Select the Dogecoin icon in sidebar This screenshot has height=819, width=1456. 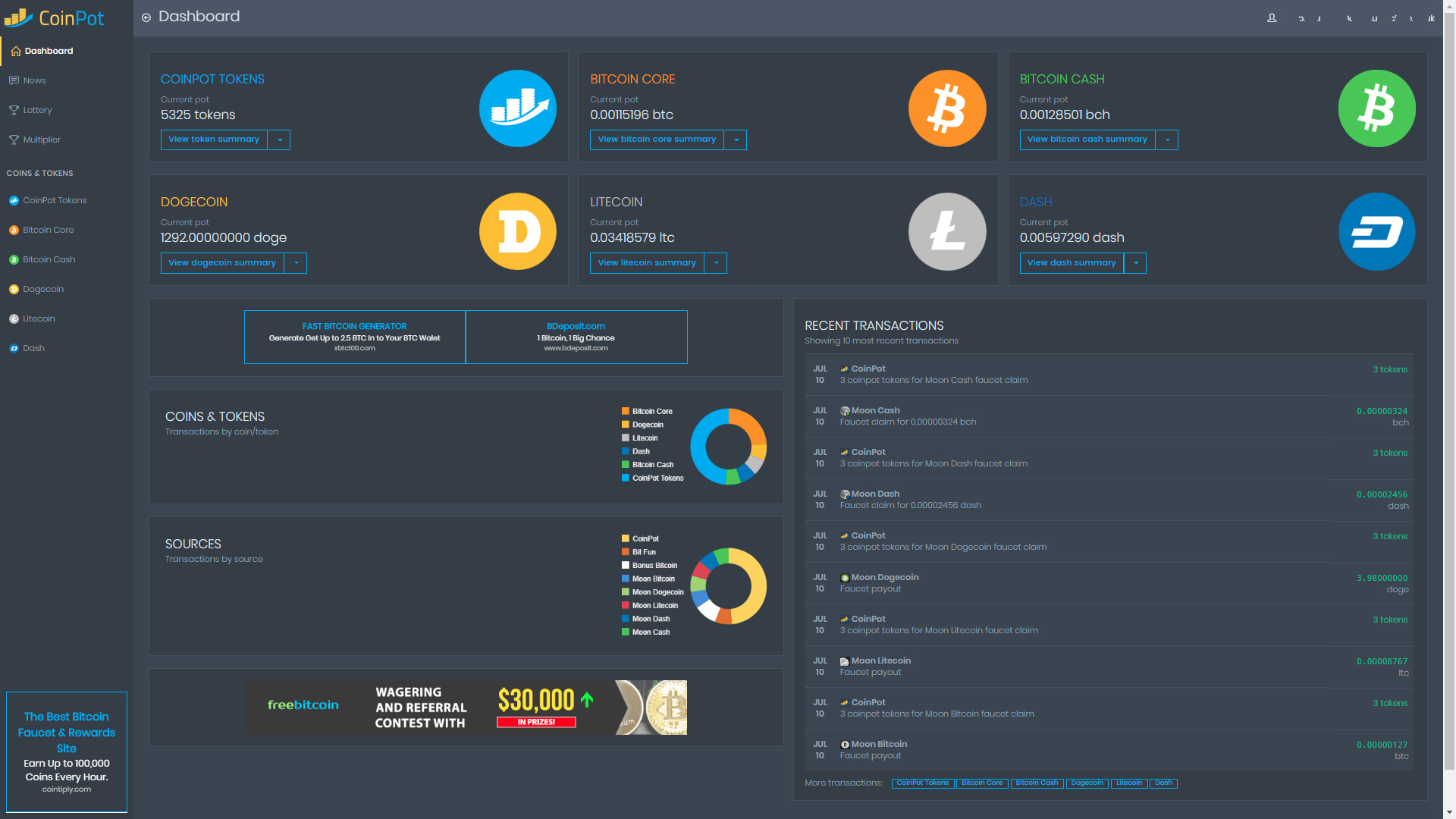coord(13,288)
